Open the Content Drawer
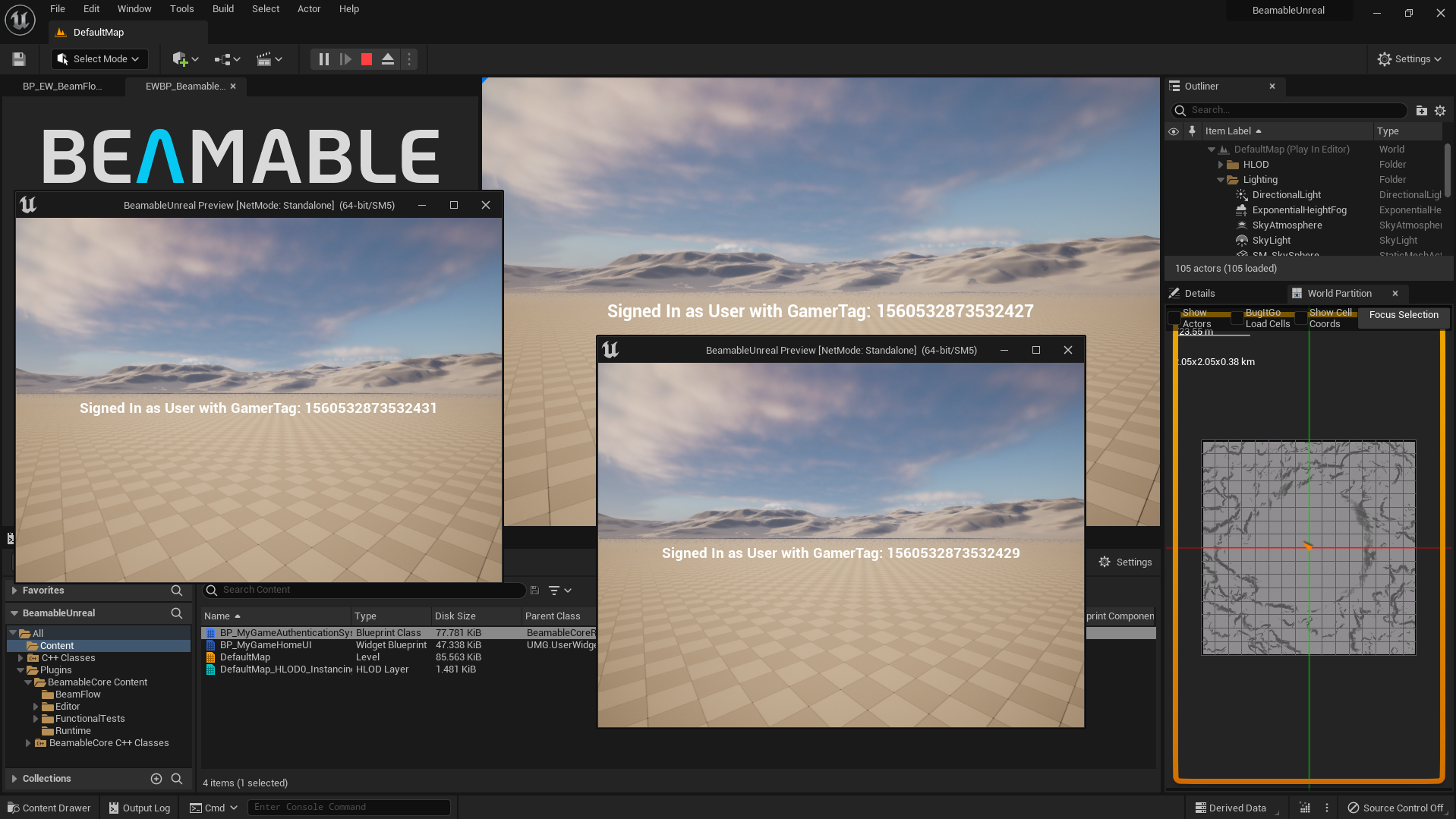Image resolution: width=1456 pixels, height=819 pixels. coord(49,807)
